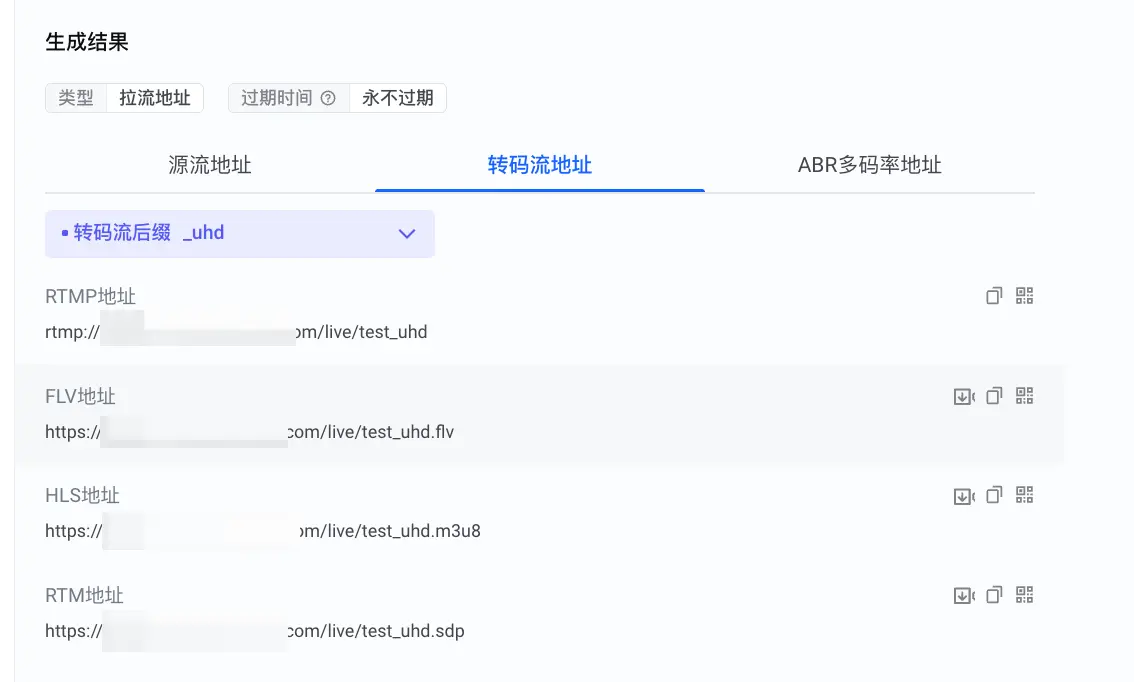Image resolution: width=1134 pixels, height=682 pixels.
Task: Show QR code for RTM address
Action: pos(1024,594)
